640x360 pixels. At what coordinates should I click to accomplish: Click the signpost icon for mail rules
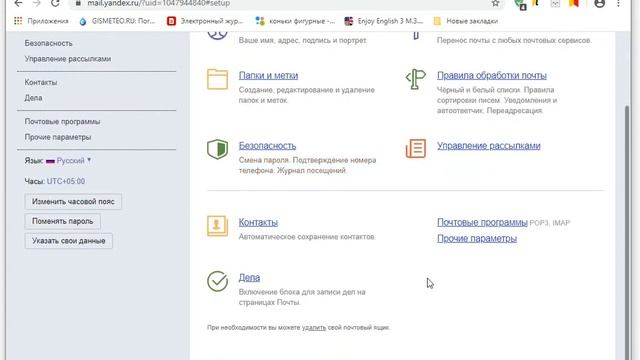[x=416, y=79]
